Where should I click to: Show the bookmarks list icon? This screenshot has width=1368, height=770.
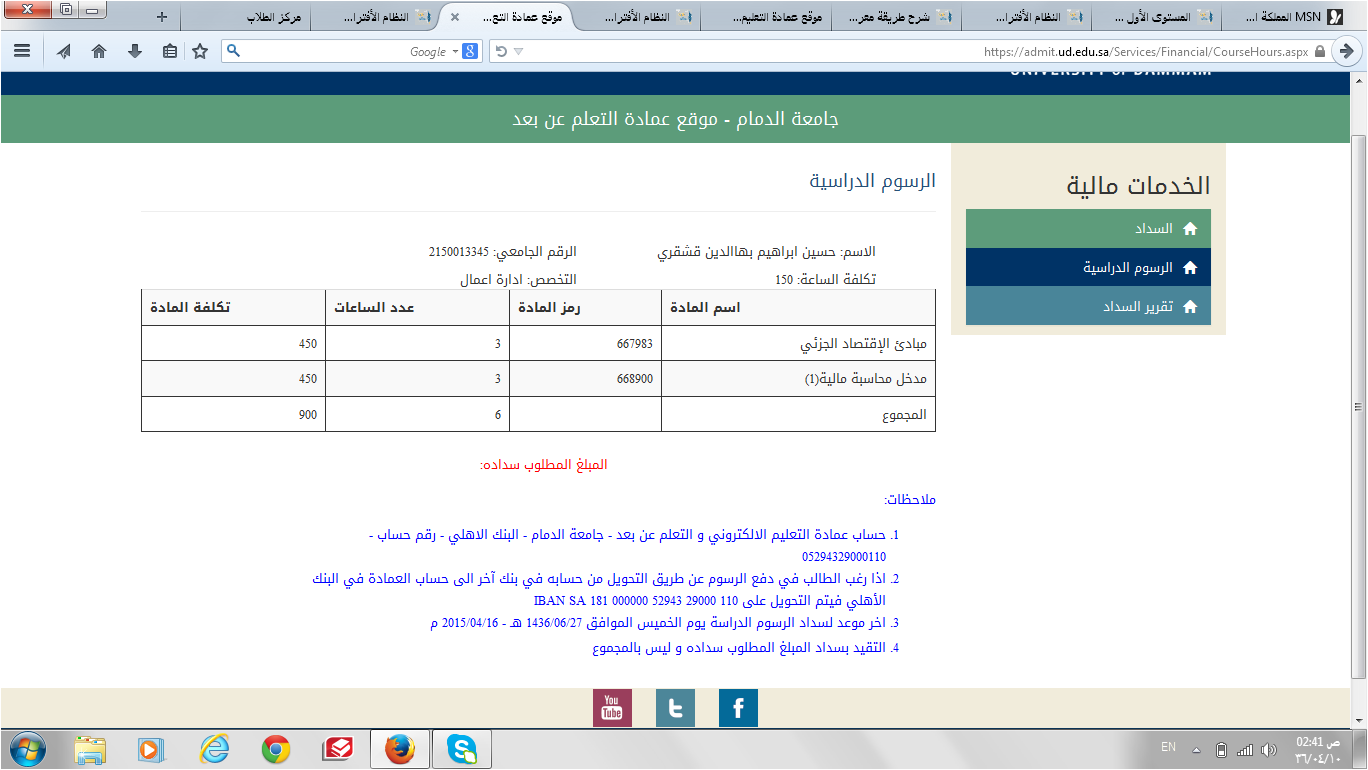pyautogui.click(x=169, y=51)
